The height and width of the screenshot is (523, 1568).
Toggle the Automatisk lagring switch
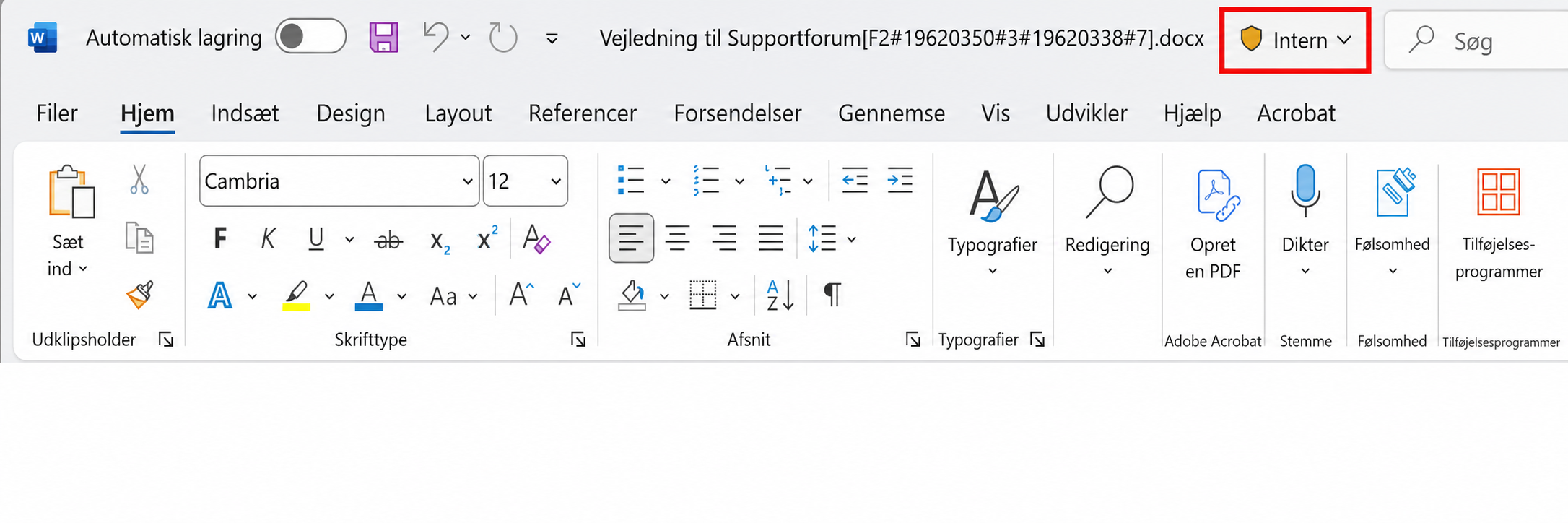point(310,37)
